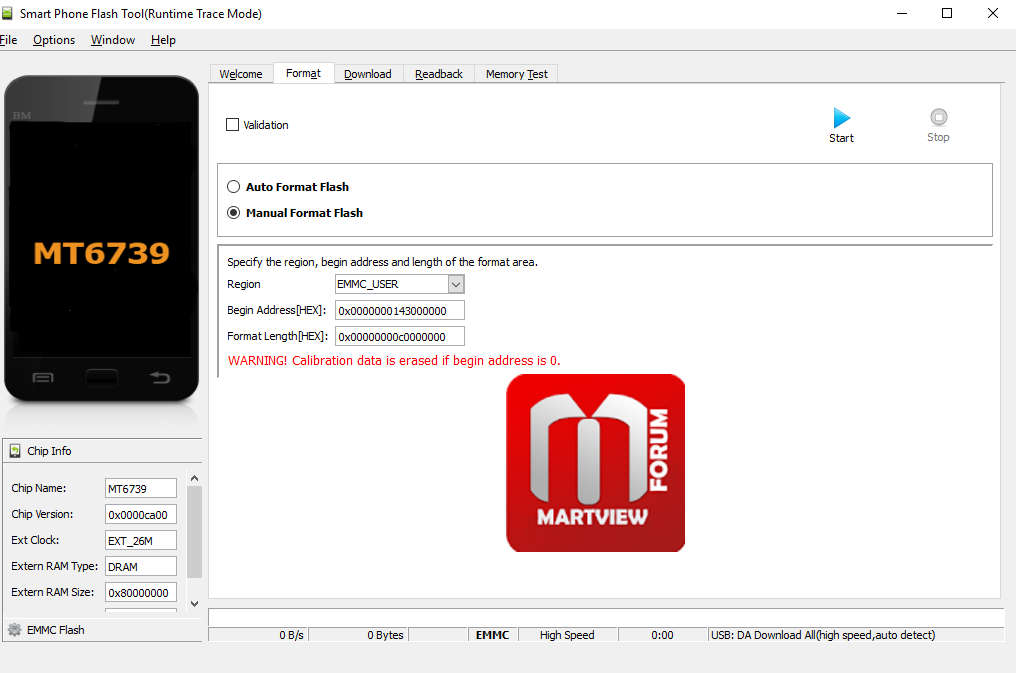Open the Options menu
This screenshot has width=1016, height=673.
tap(54, 40)
